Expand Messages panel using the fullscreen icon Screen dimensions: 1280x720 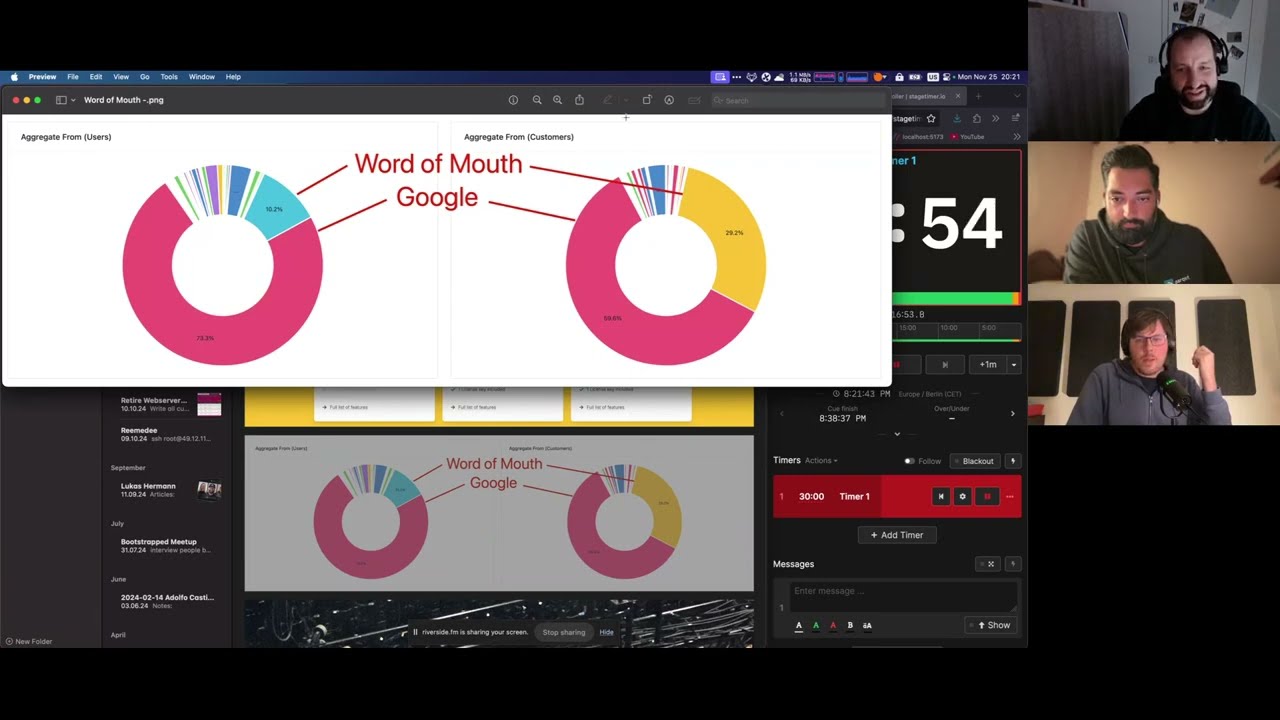tap(990, 564)
